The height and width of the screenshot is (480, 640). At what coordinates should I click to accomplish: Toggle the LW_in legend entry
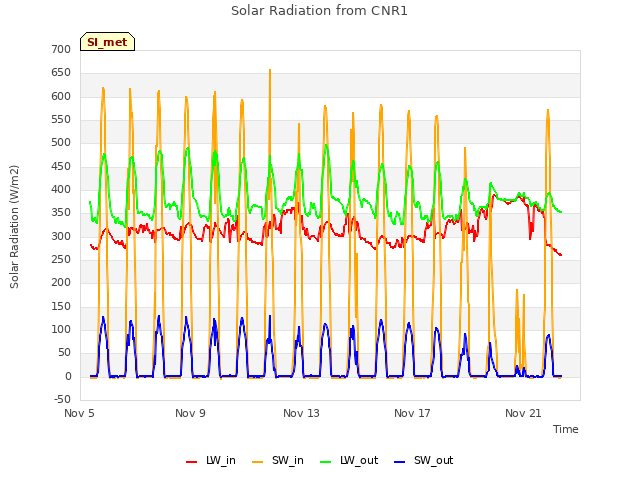[x=211, y=460]
